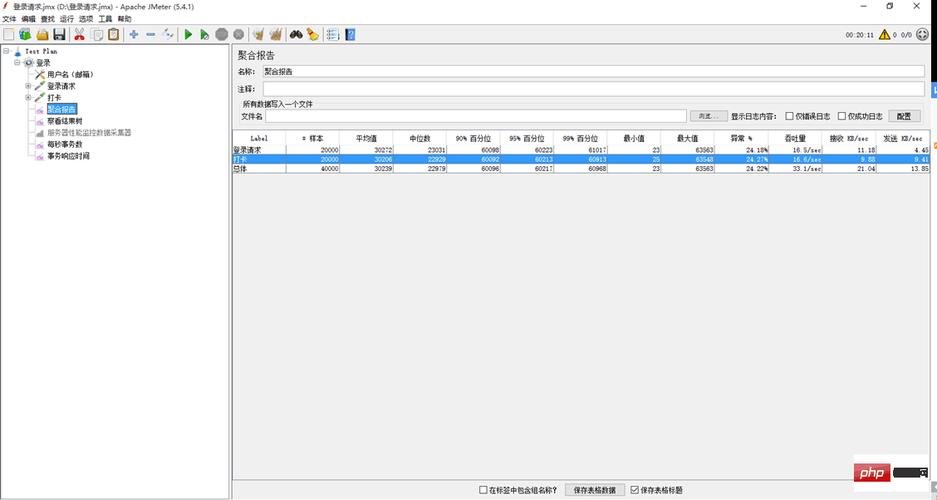Click the Copy icon in toolbar
937x500 pixels.
(x=97, y=35)
